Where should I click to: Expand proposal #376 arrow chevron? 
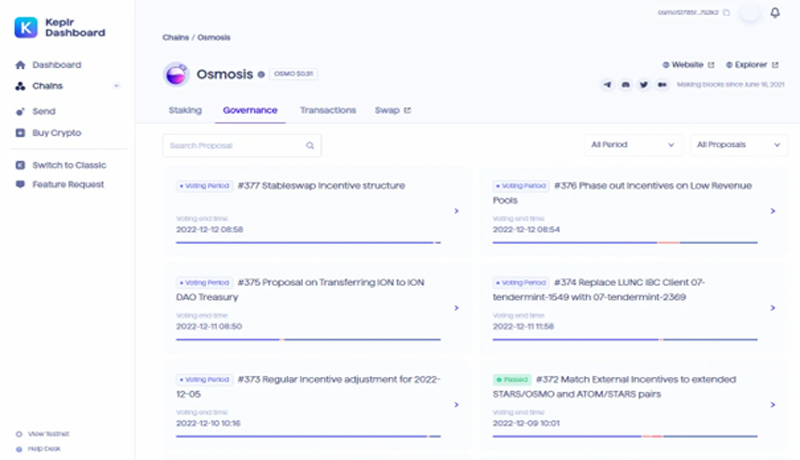point(773,211)
